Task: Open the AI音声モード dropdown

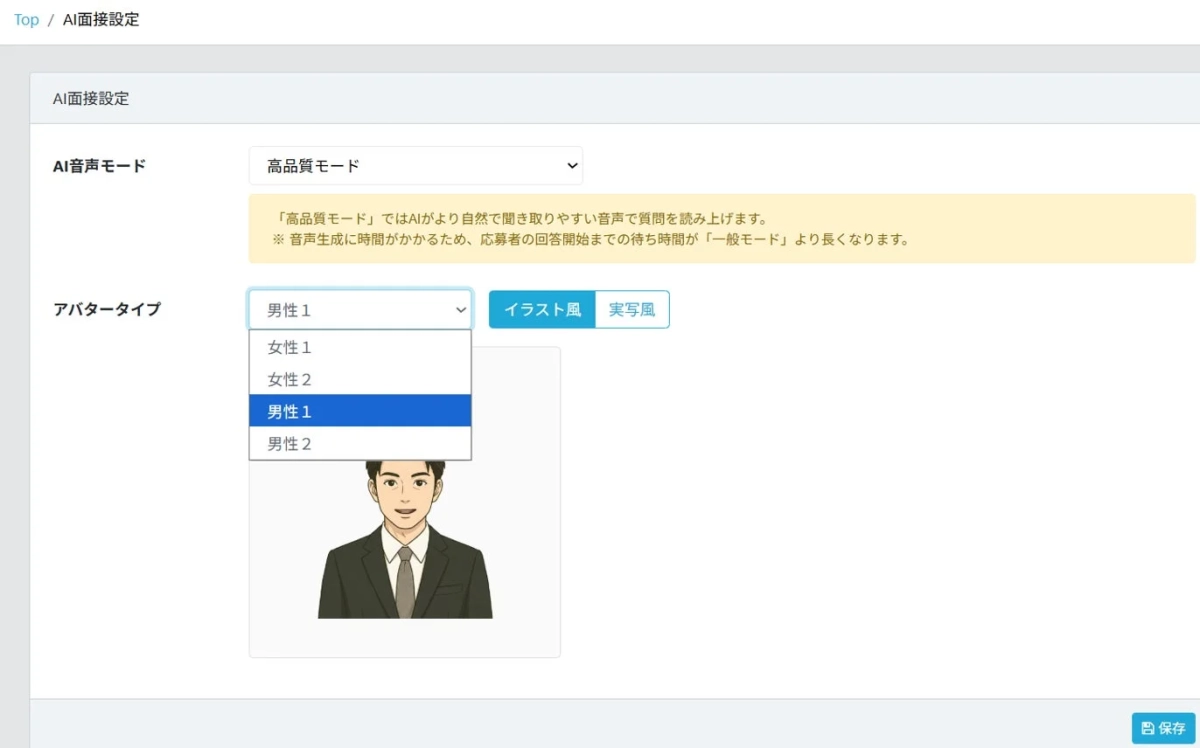Action: click(x=415, y=166)
